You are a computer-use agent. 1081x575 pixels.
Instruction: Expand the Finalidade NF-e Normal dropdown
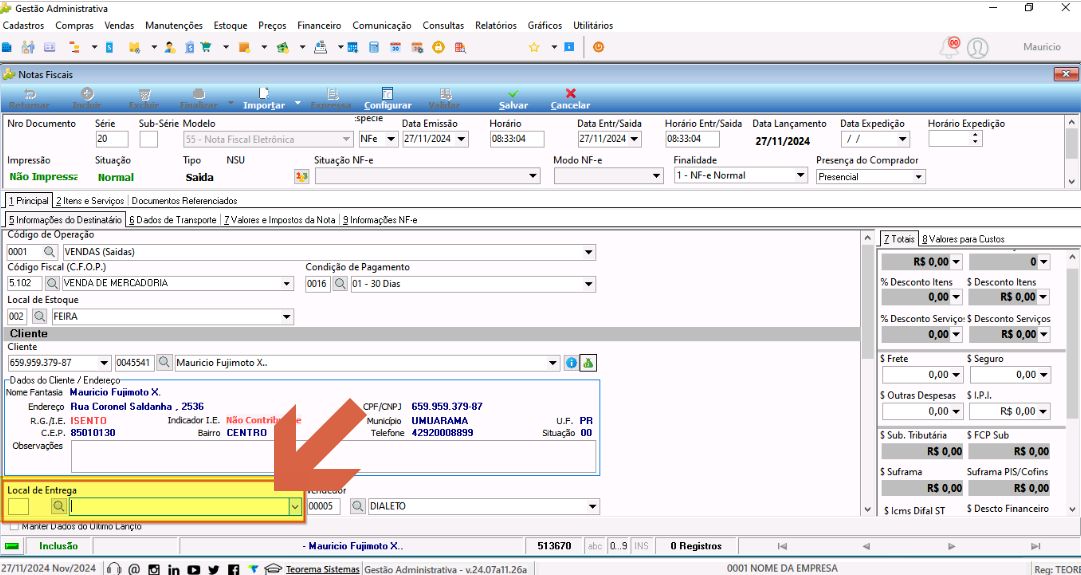[x=800, y=176]
